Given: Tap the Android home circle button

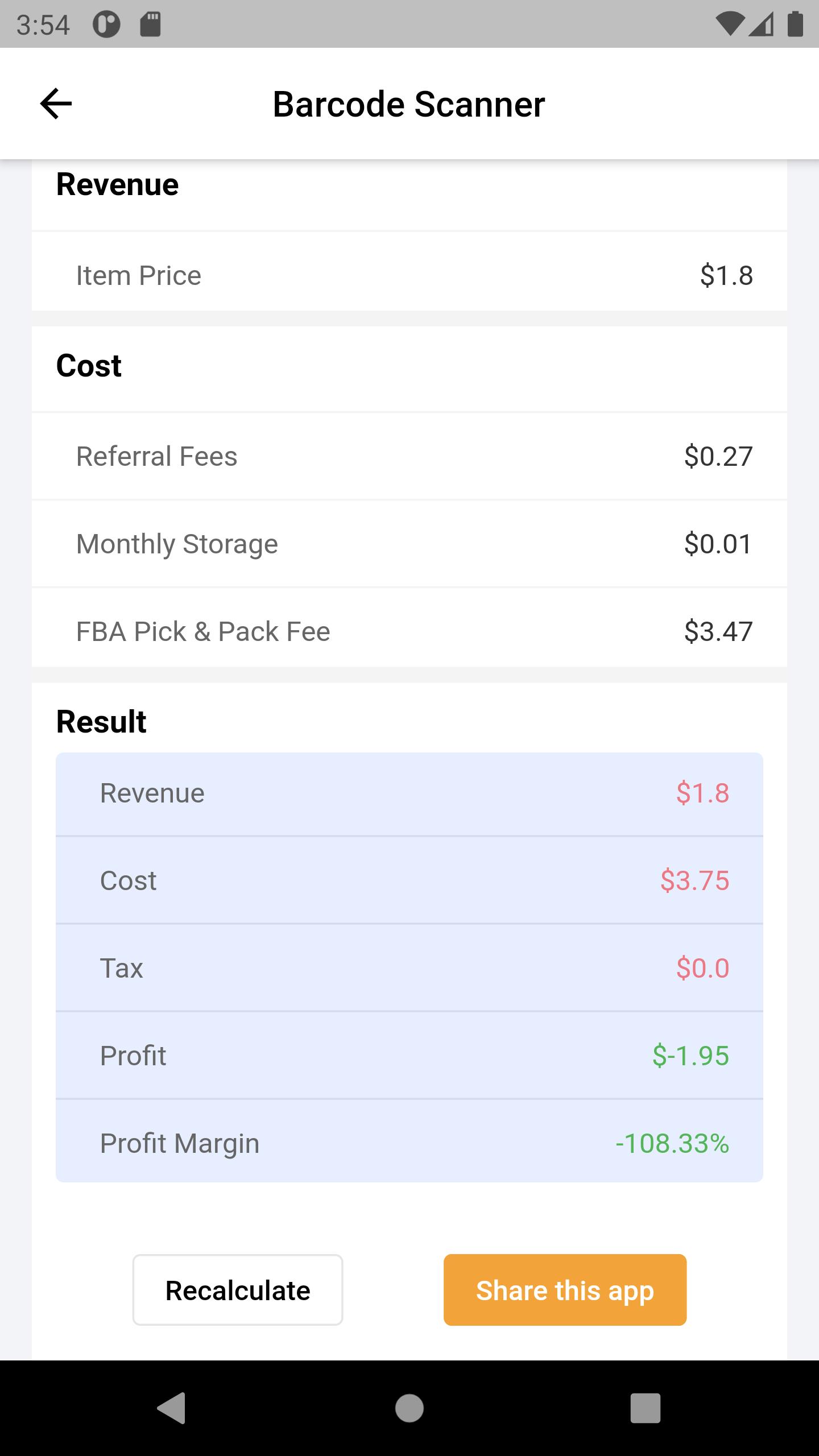Looking at the screenshot, I should click(x=409, y=1408).
